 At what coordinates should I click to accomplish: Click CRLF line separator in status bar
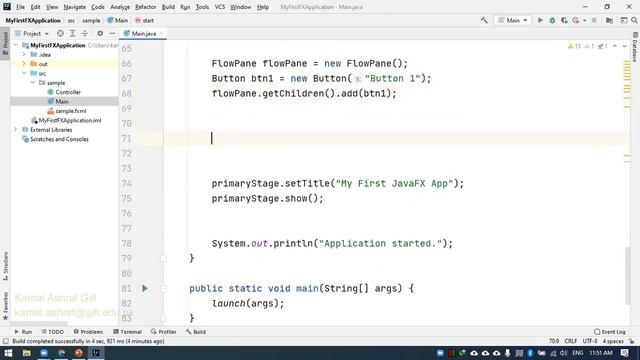tap(571, 341)
